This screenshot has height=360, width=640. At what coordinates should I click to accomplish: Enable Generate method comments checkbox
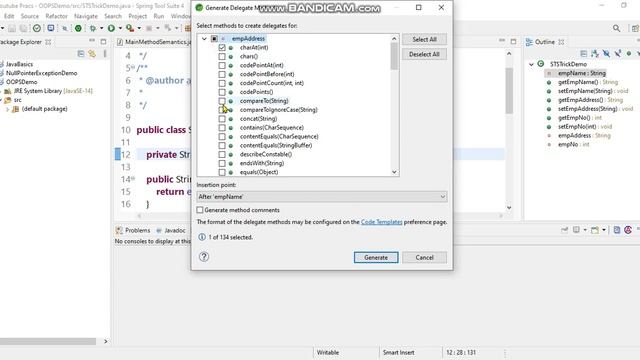click(x=200, y=210)
